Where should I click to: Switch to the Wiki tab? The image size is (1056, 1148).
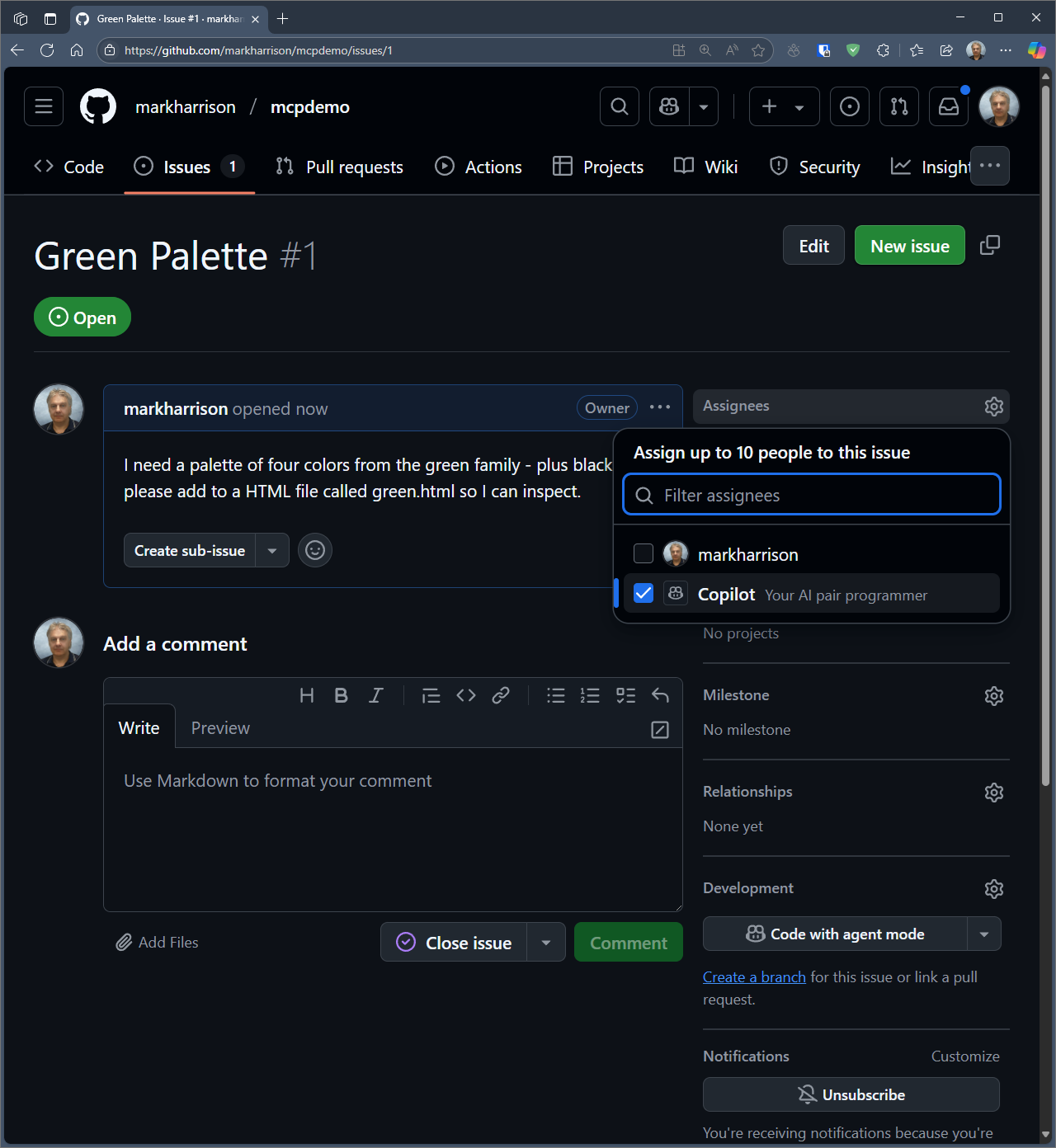(706, 167)
